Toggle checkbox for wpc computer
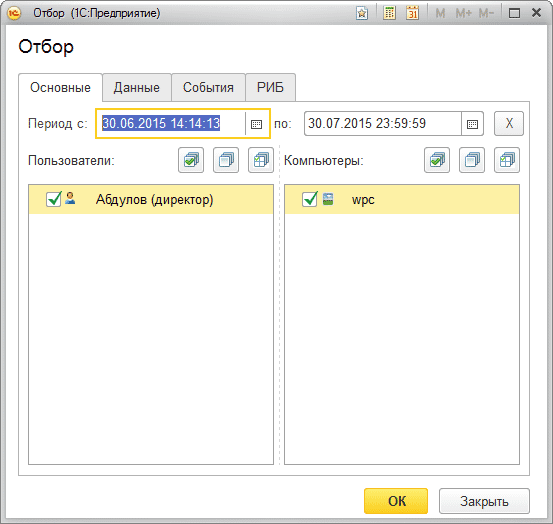This screenshot has height=524, width=553. [310, 199]
